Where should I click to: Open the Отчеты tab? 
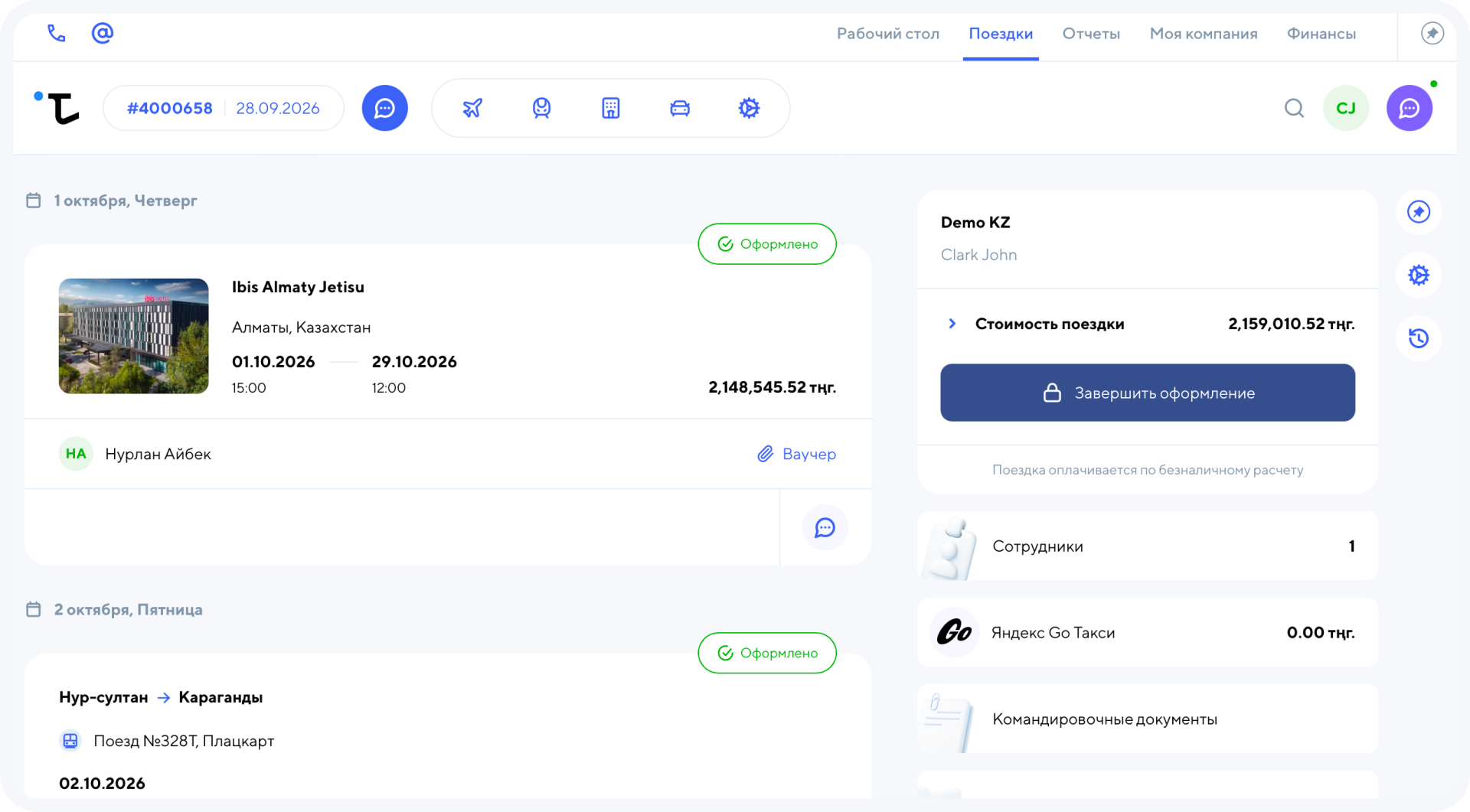click(1091, 34)
